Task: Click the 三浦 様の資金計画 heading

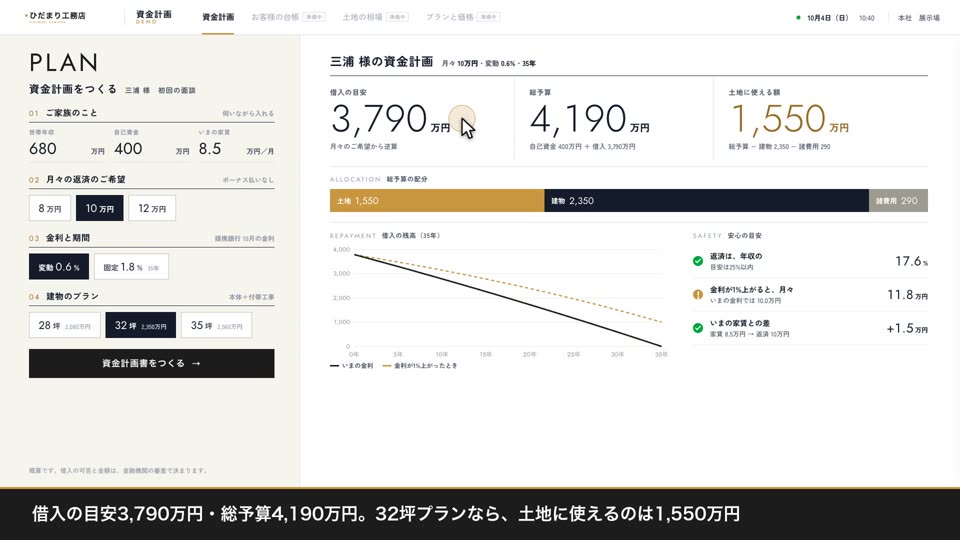Action: (x=381, y=62)
